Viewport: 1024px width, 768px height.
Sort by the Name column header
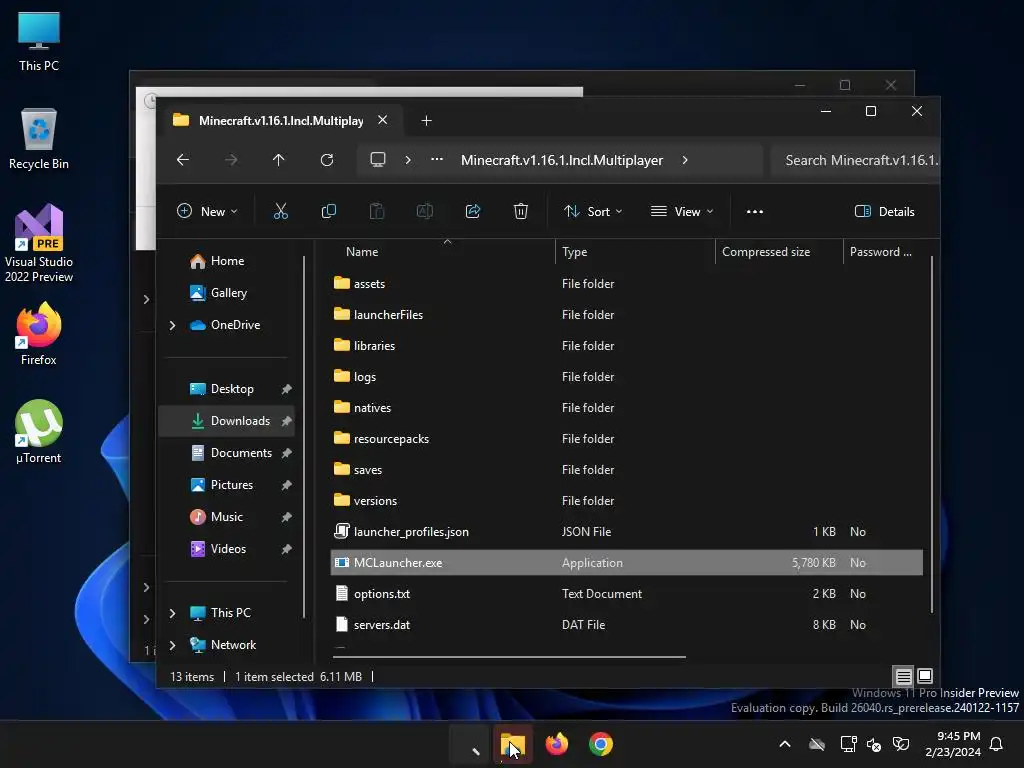click(362, 251)
